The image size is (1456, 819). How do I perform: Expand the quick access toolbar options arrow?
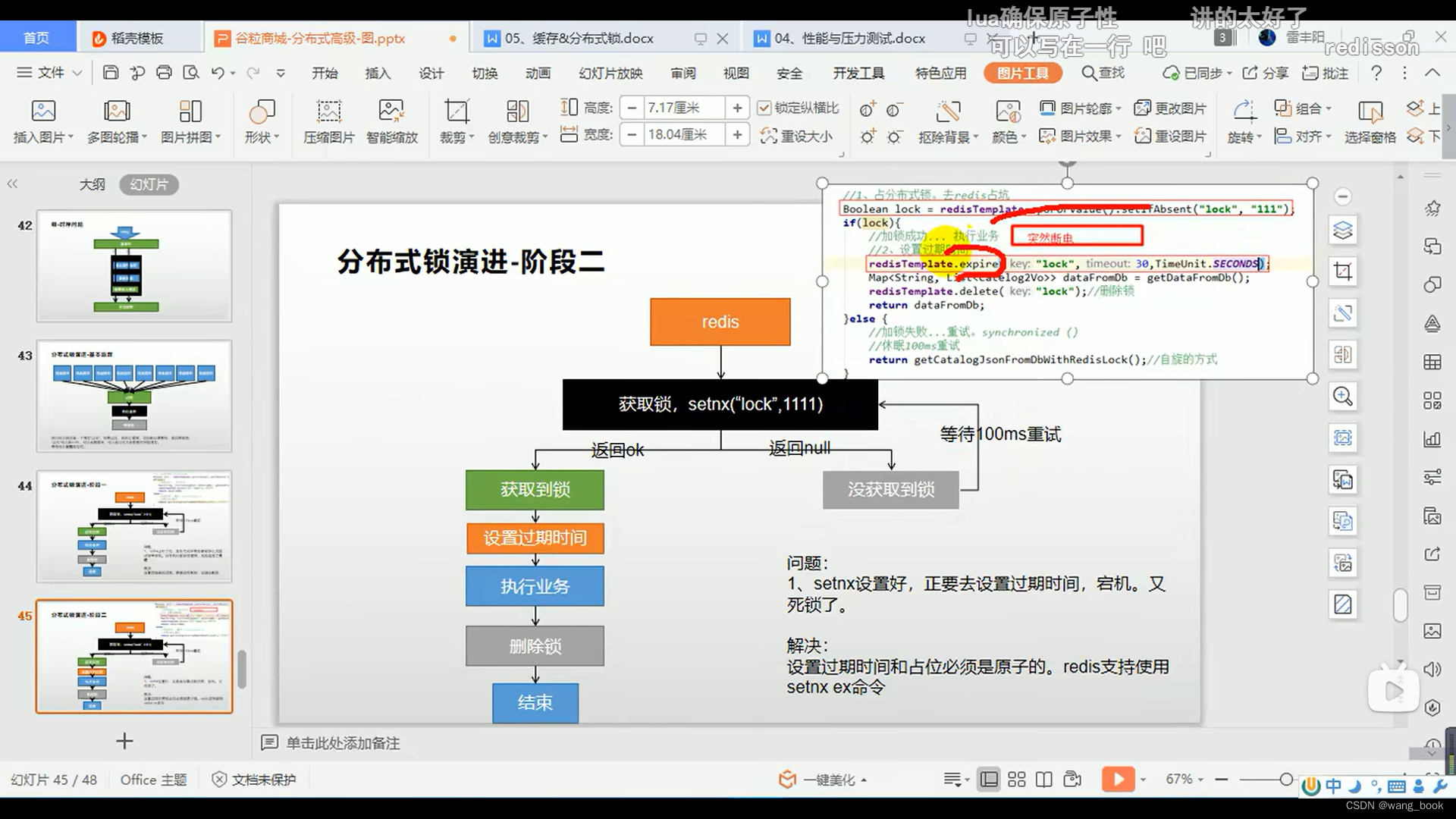point(281,74)
